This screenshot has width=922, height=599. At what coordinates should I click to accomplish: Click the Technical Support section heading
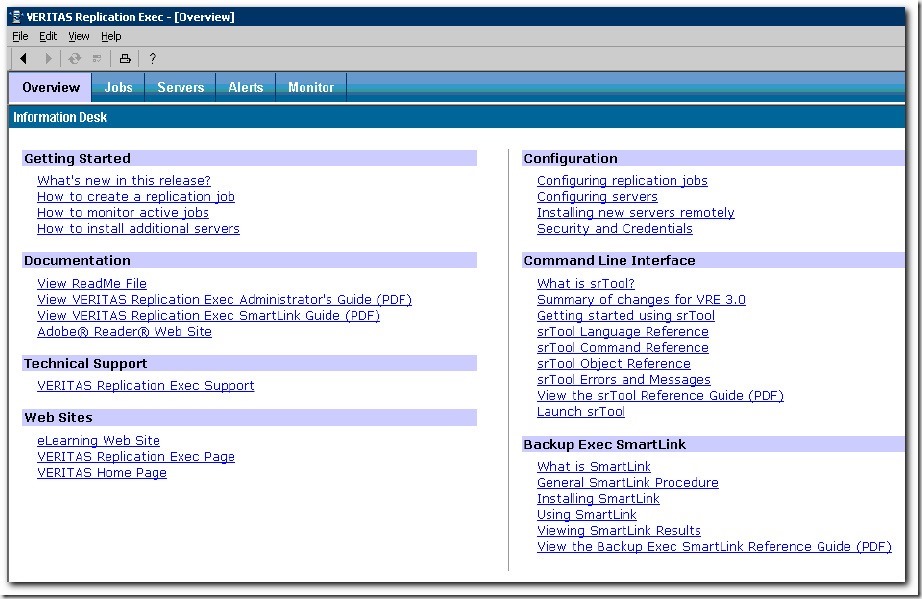tap(86, 363)
